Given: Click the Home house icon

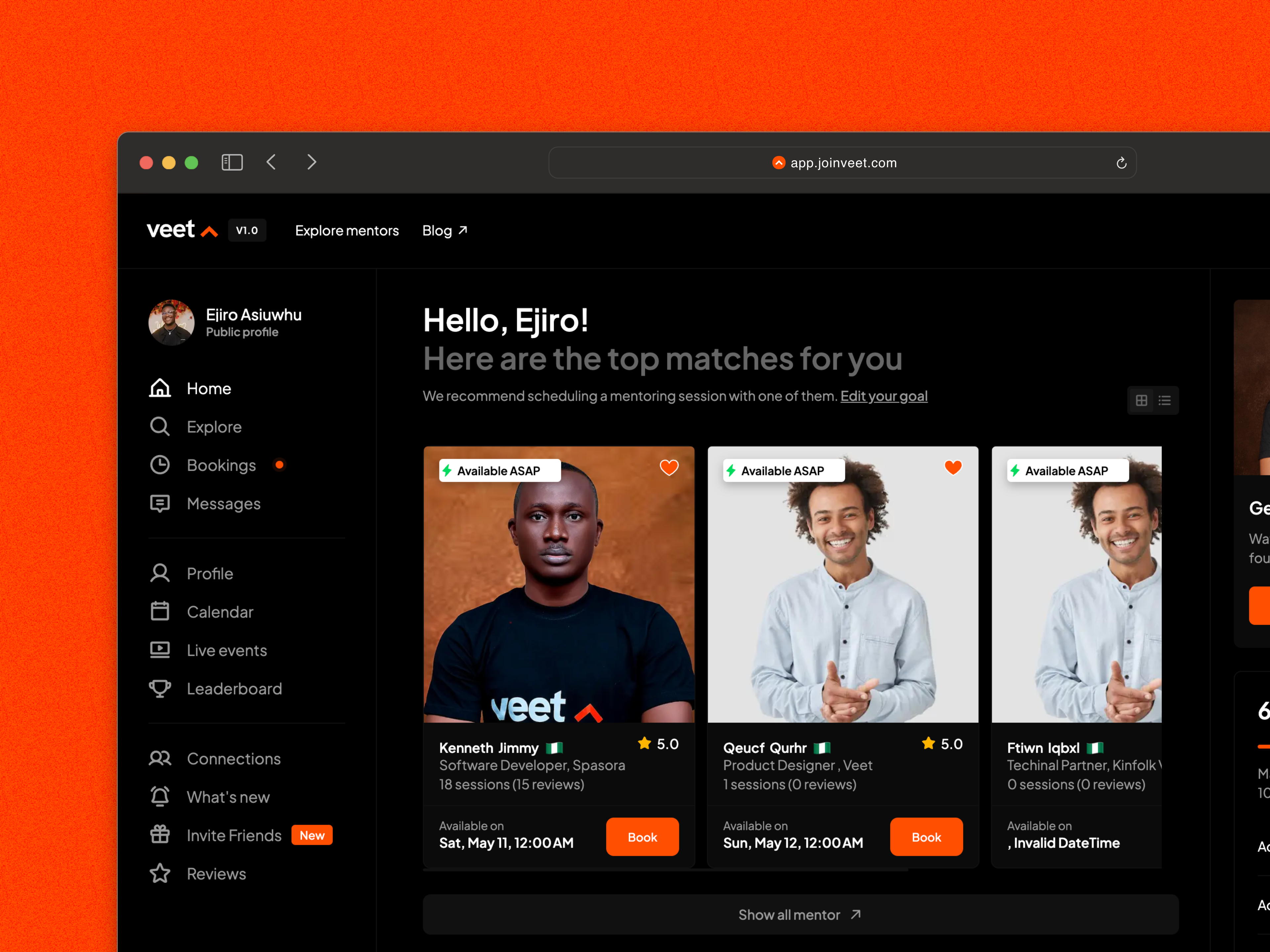Looking at the screenshot, I should (160, 388).
